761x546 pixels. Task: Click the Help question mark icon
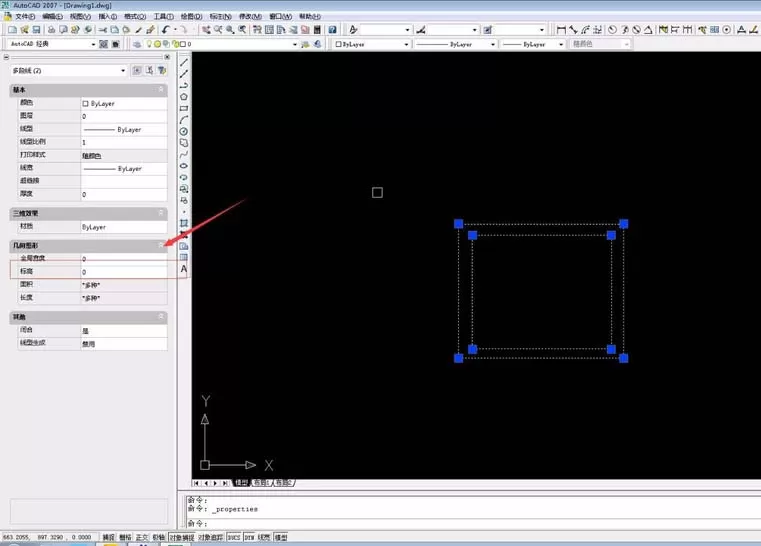(x=332, y=30)
